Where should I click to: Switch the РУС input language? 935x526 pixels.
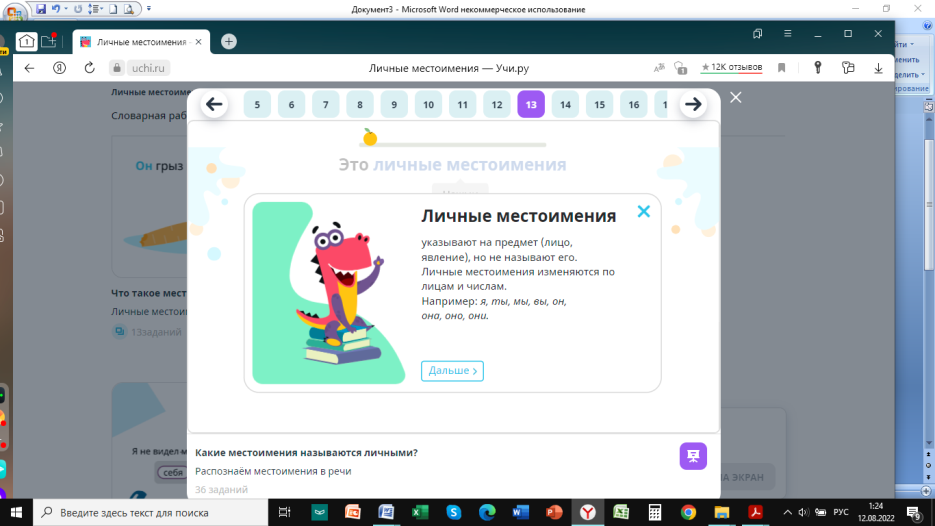pos(841,512)
